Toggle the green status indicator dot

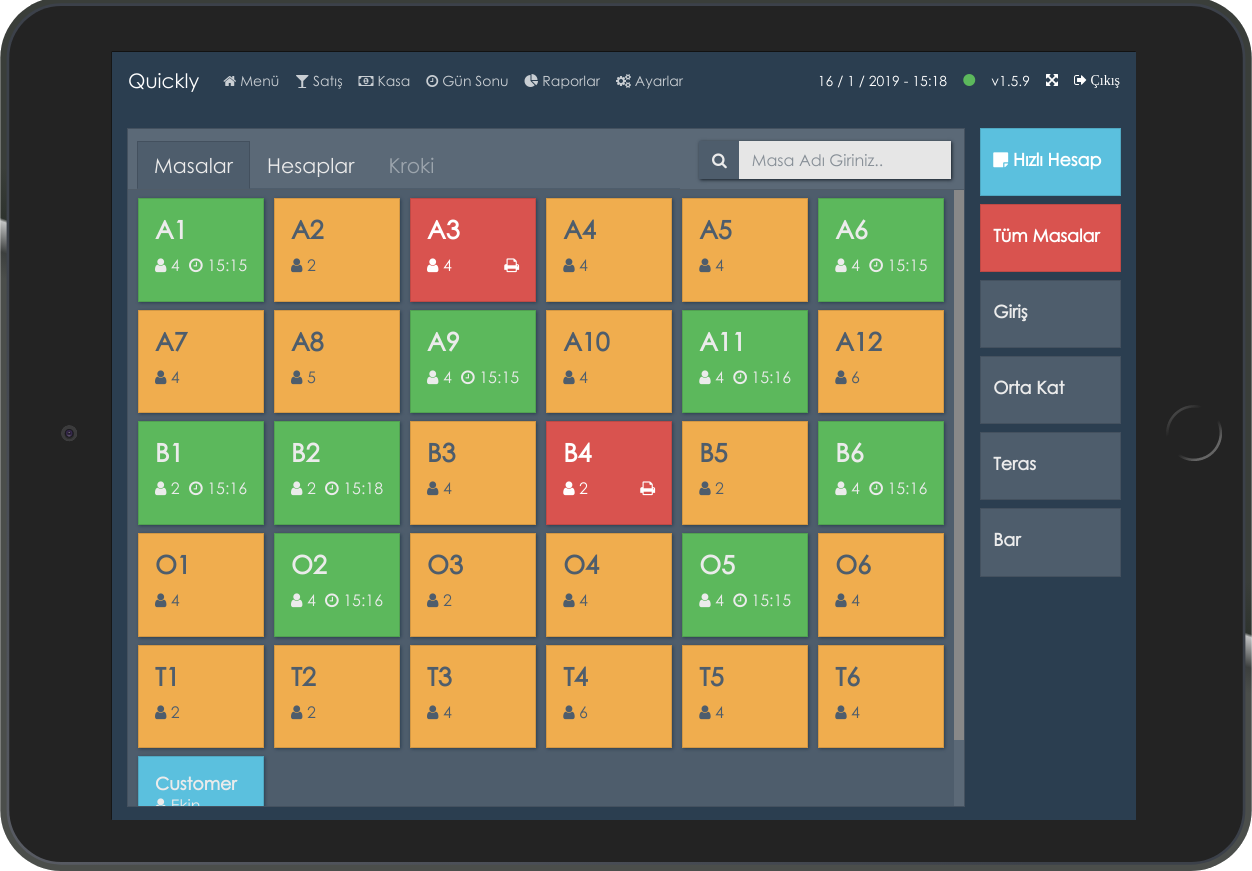(968, 81)
